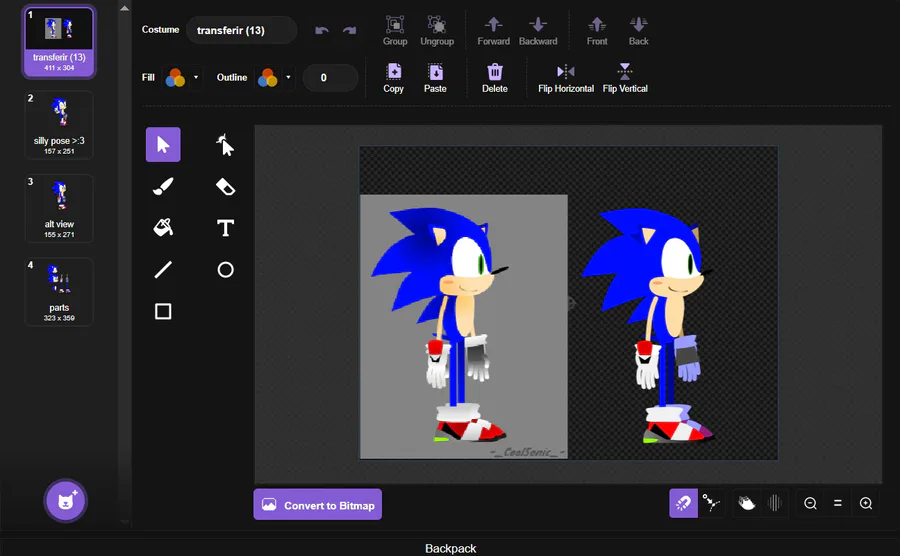Toggle the hand editor option
This screenshot has height=556, width=900.
click(746, 503)
